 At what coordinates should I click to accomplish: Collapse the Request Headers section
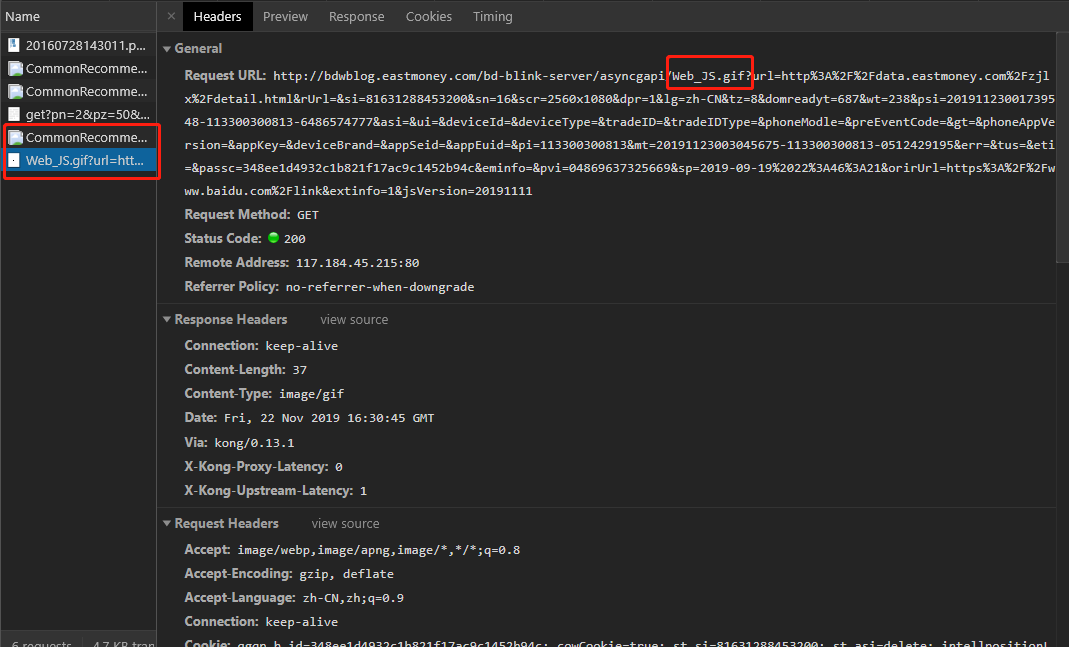167,524
